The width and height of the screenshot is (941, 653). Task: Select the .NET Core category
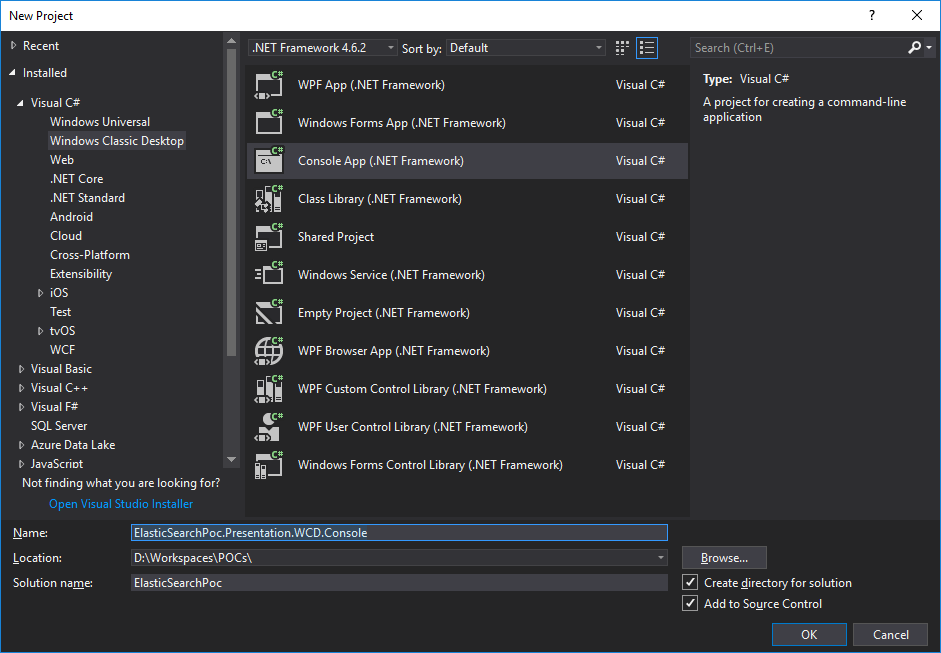(76, 179)
